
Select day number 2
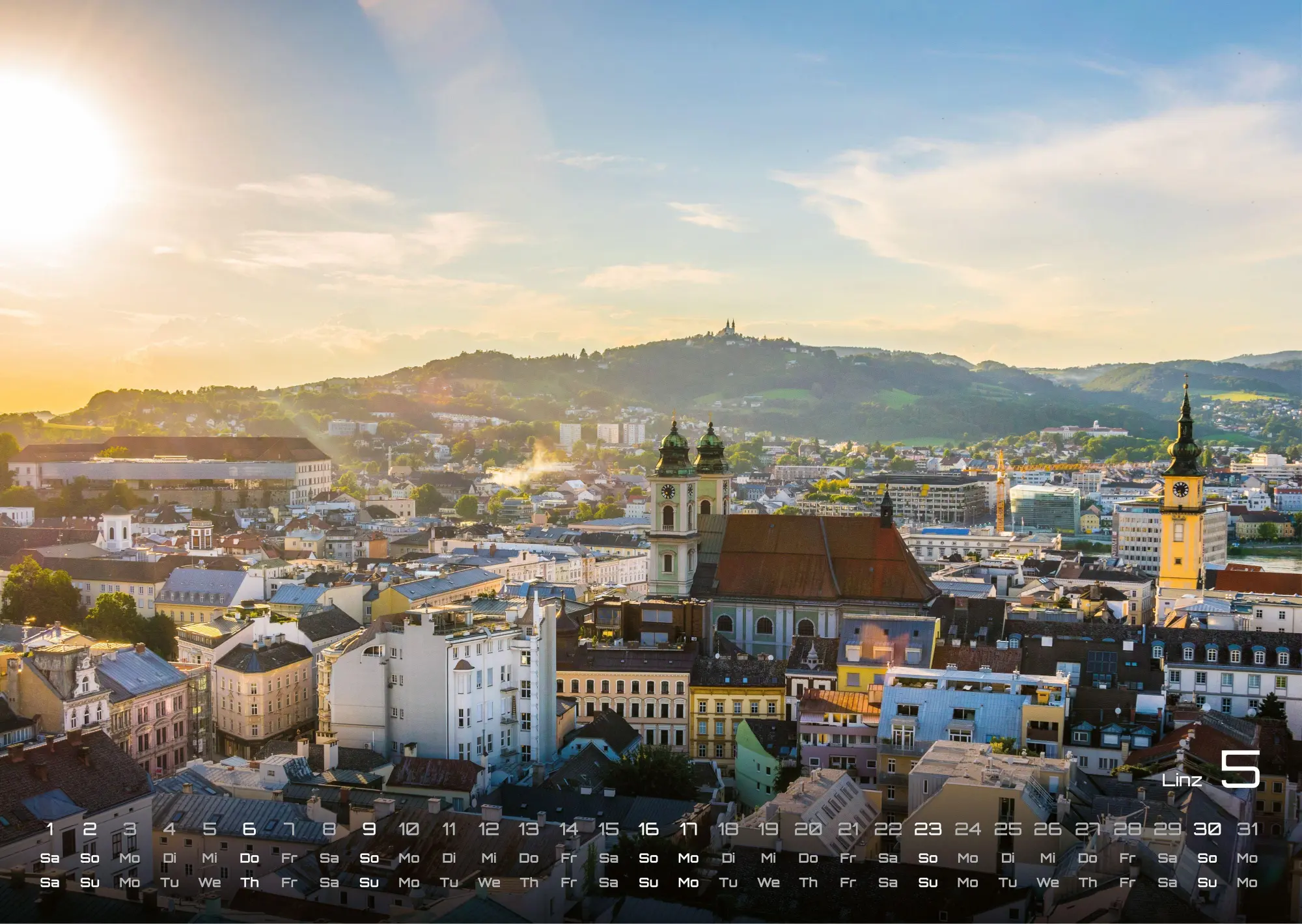(90, 829)
